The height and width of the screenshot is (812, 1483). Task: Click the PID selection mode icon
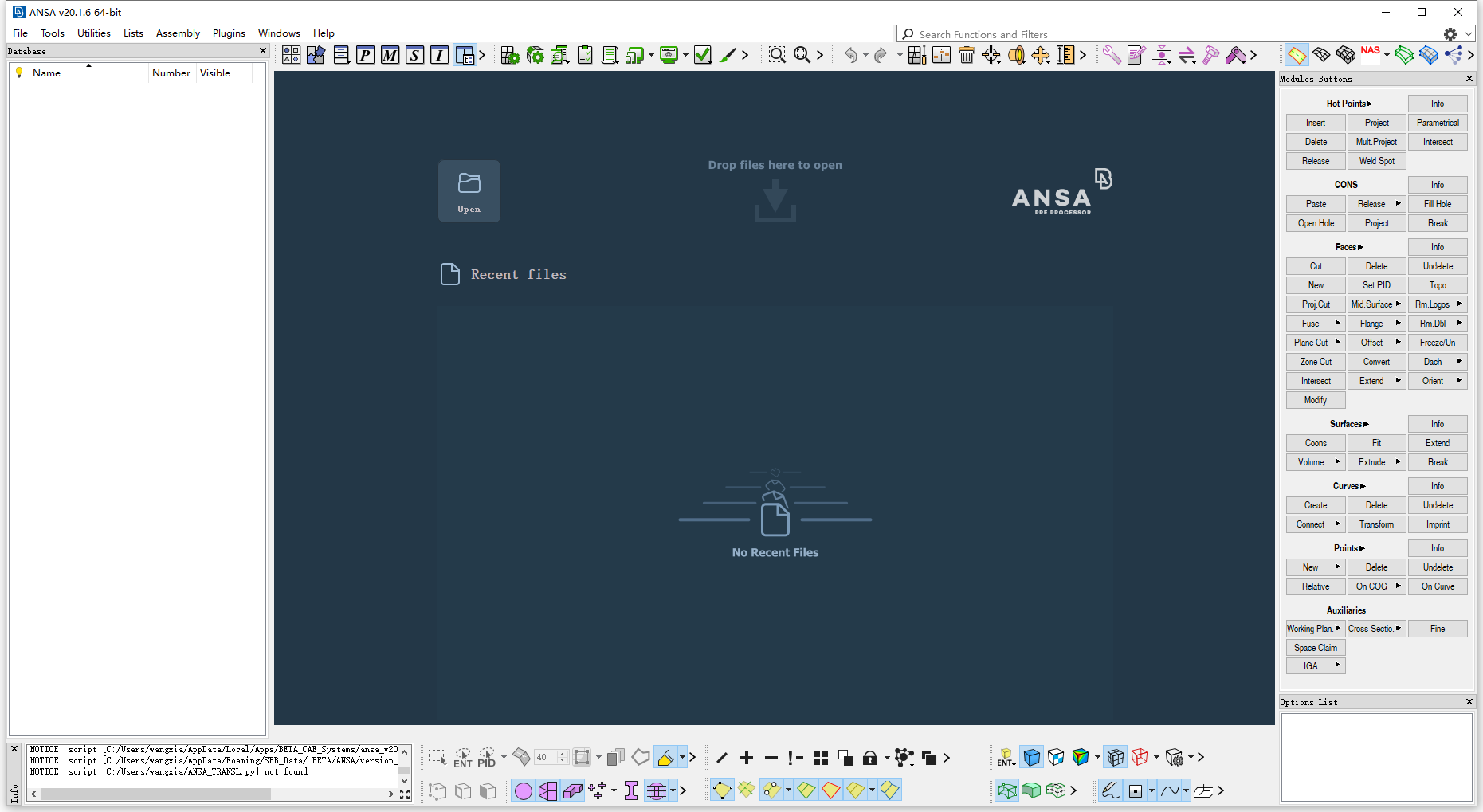coord(487,758)
